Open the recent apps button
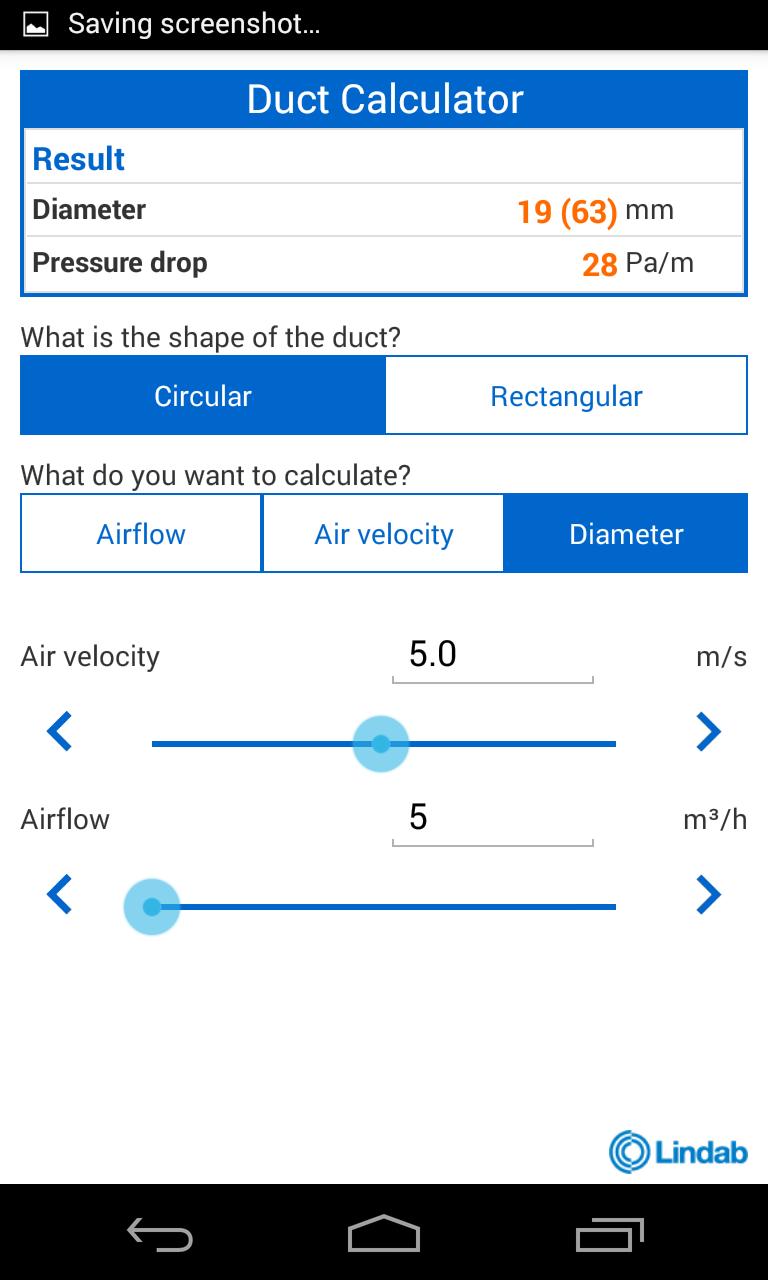 coord(610,1234)
